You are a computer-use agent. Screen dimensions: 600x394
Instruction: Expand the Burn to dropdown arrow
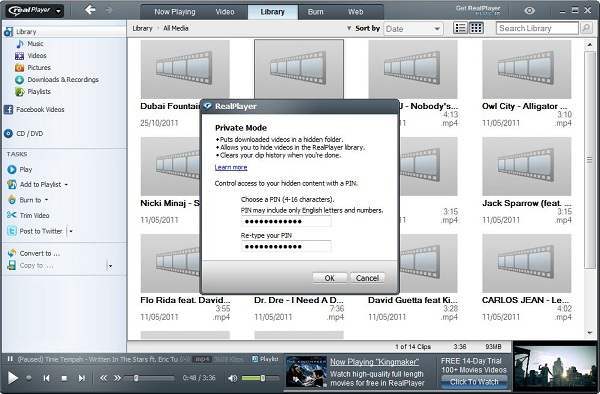click(47, 200)
